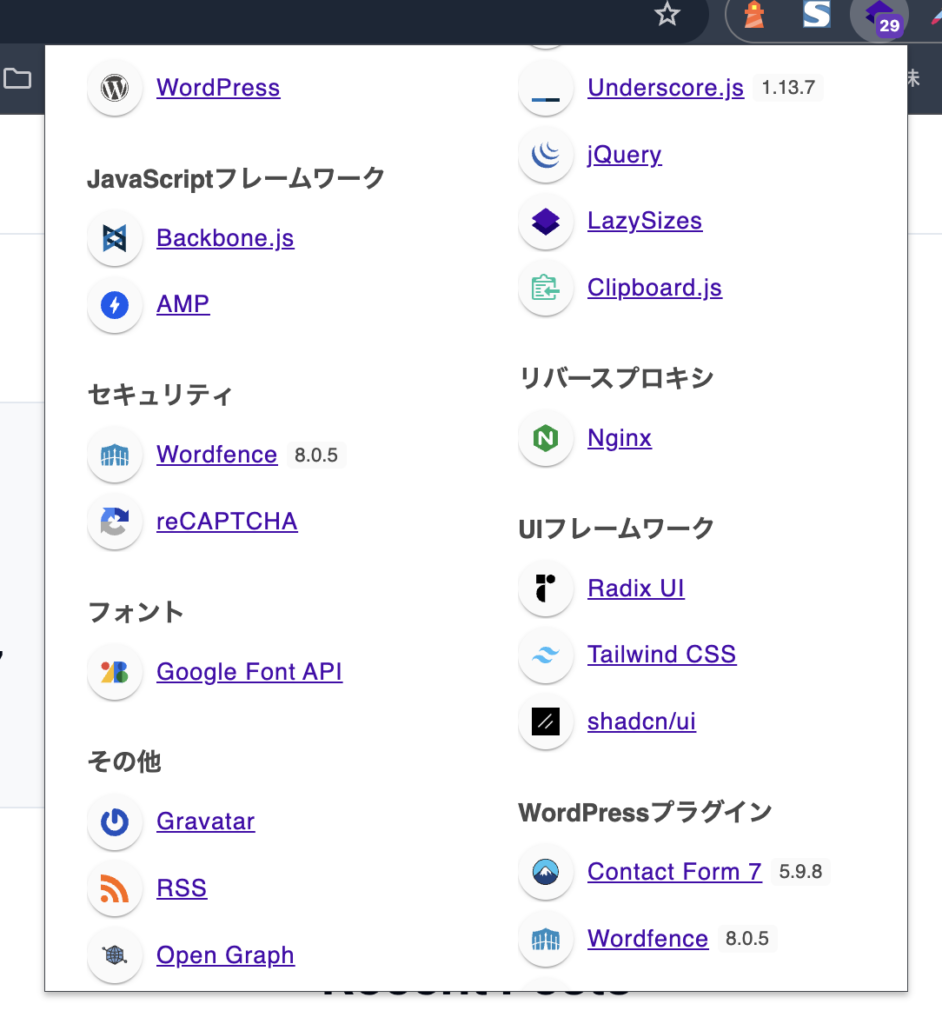This screenshot has width=942, height=1024.
Task: Select the Contact Form 7 version 5.9.8 badge
Action: (x=801, y=872)
